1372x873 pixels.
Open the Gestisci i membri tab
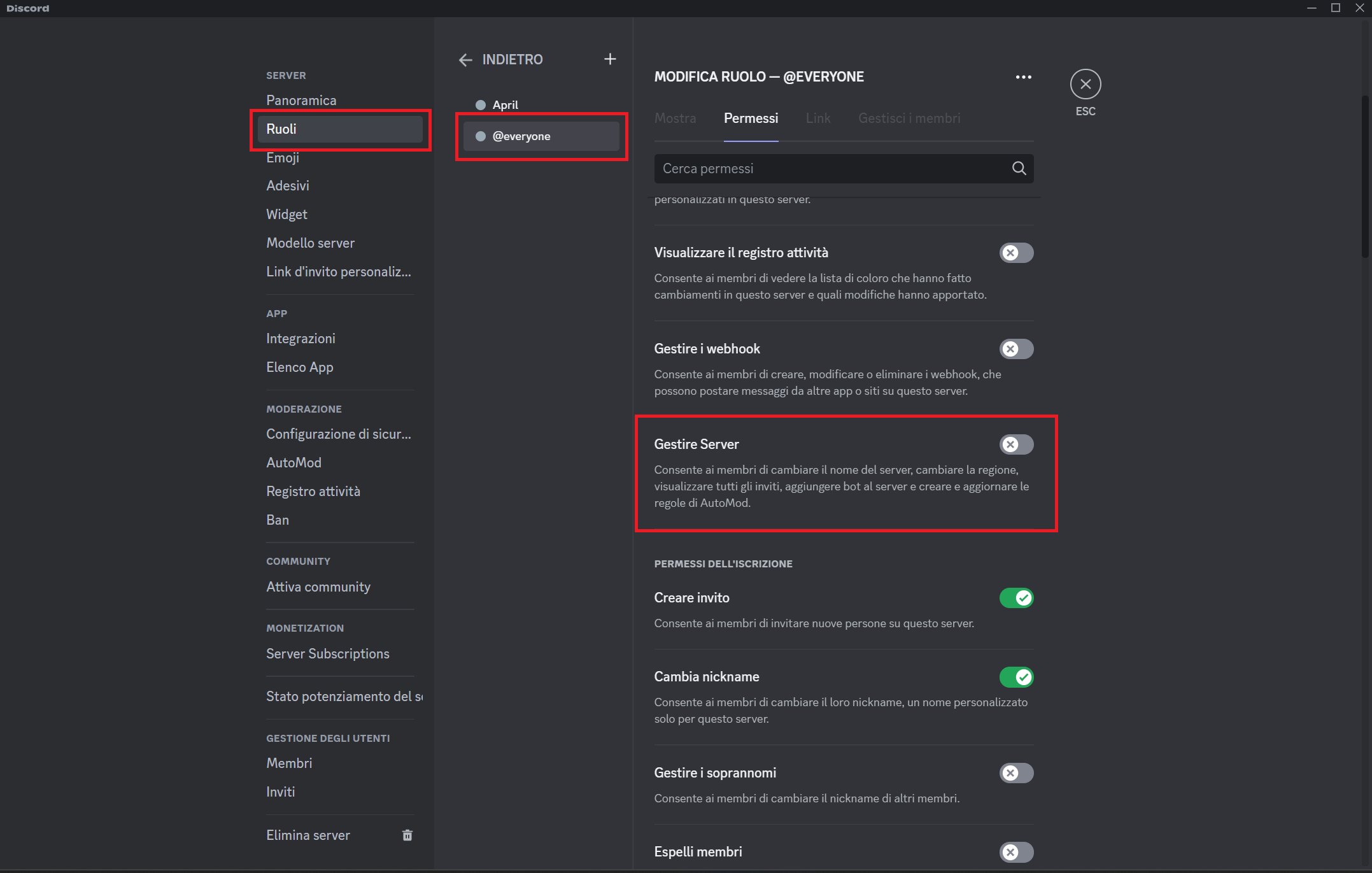click(909, 118)
